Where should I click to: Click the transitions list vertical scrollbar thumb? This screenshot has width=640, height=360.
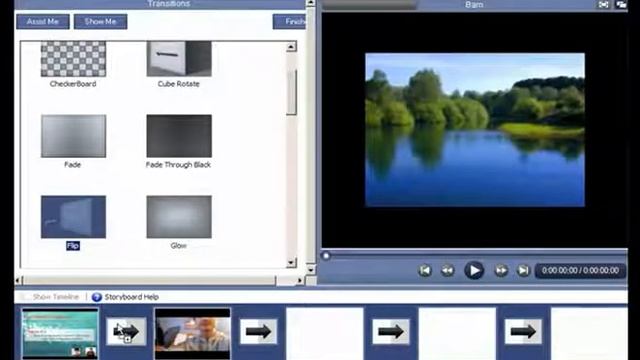click(x=291, y=93)
